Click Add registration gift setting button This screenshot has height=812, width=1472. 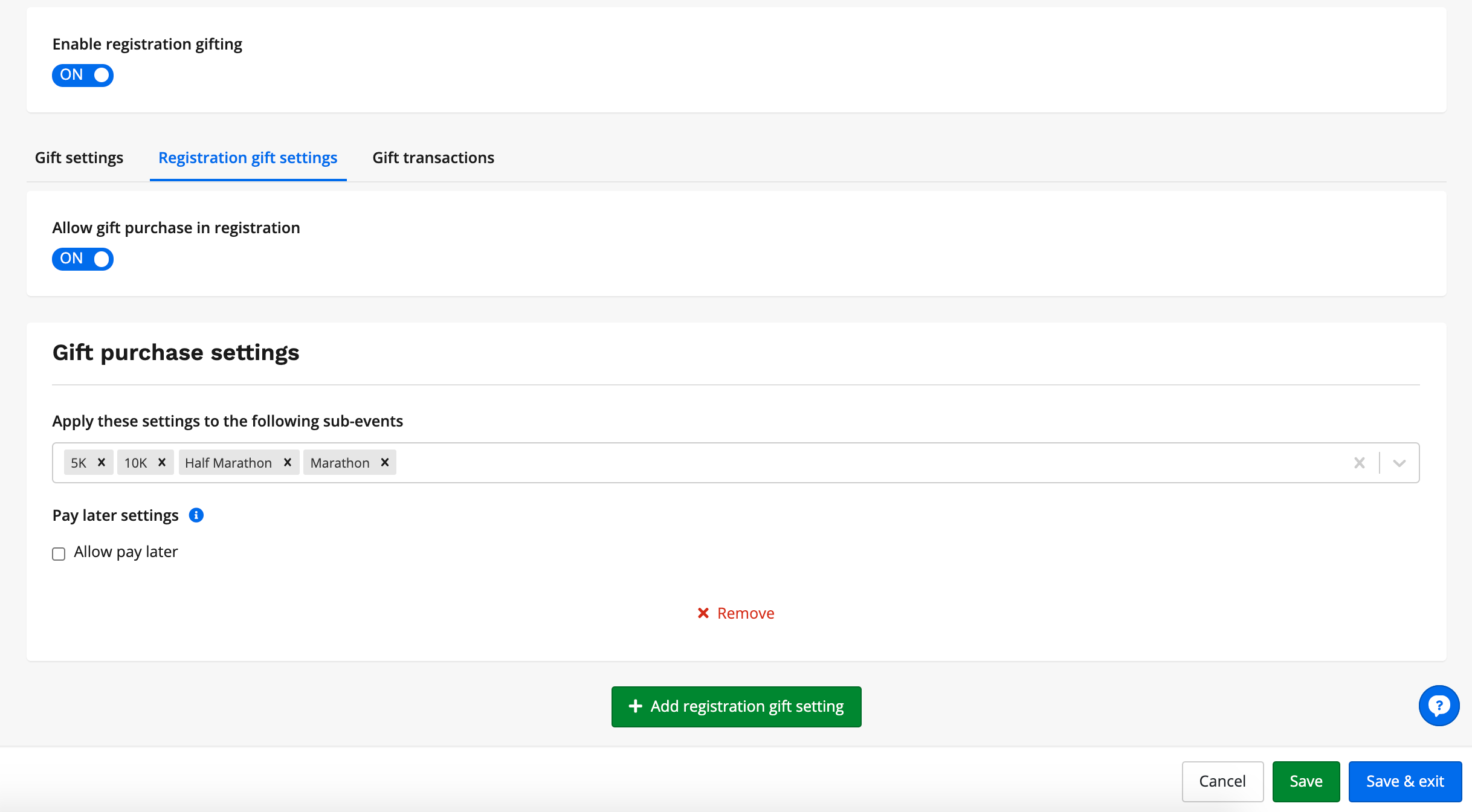point(736,706)
